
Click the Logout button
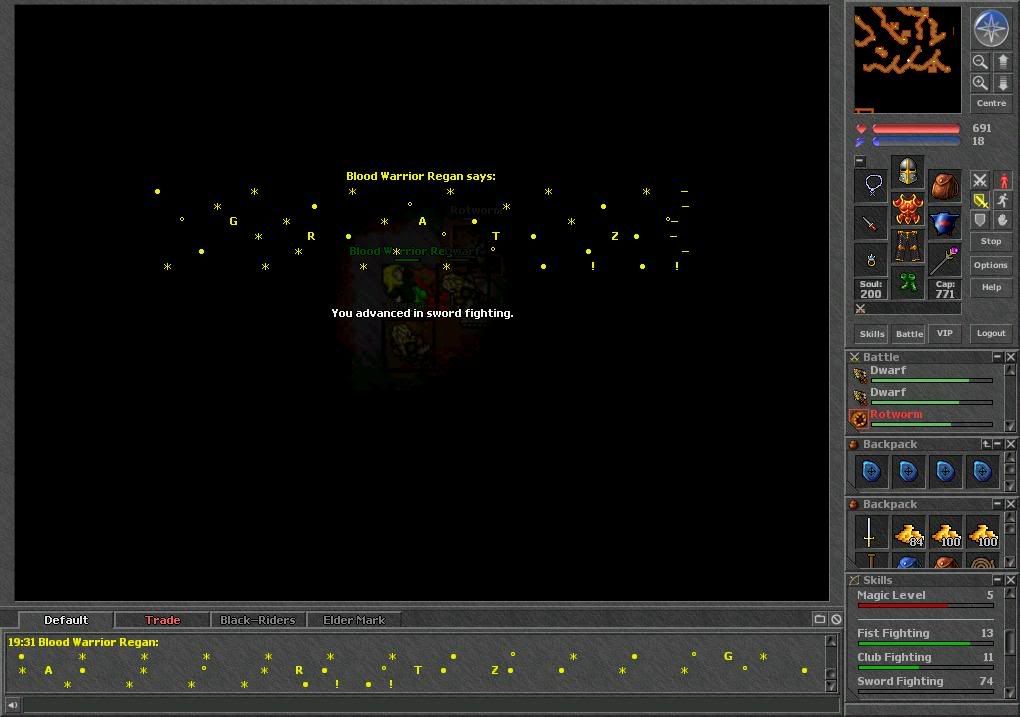[991, 333]
